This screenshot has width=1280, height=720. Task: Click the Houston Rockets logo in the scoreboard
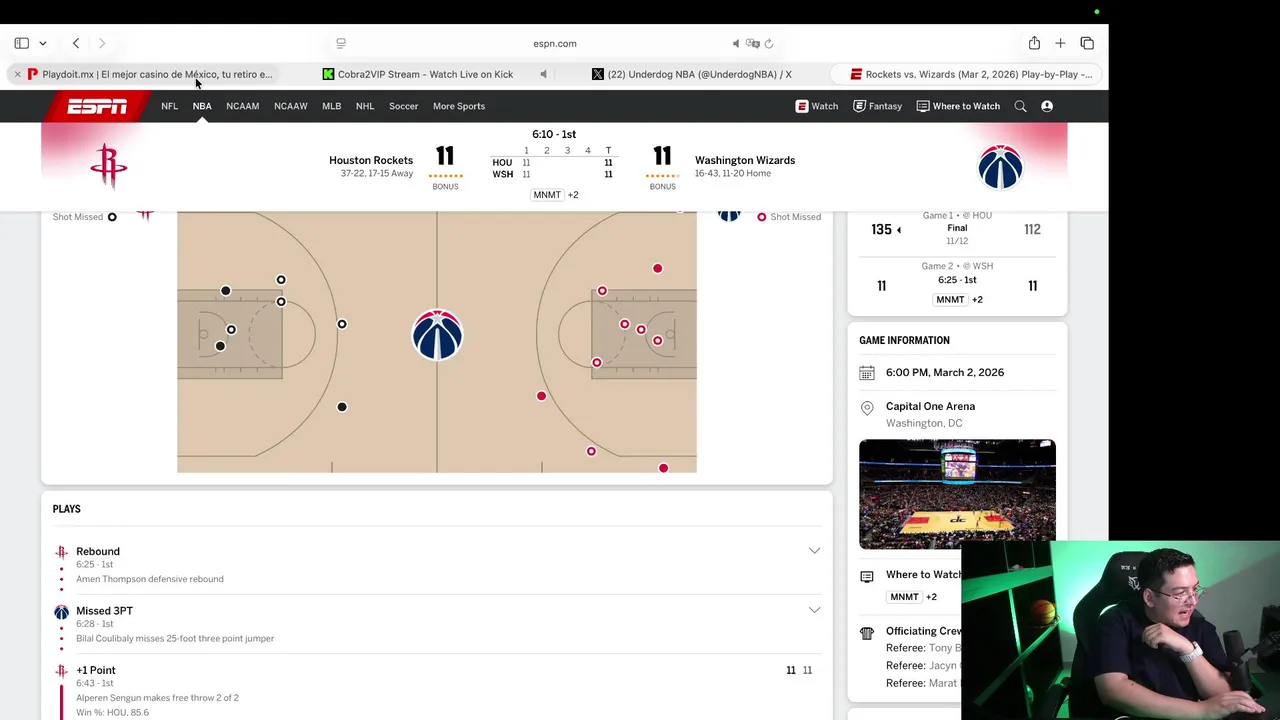coord(108,166)
